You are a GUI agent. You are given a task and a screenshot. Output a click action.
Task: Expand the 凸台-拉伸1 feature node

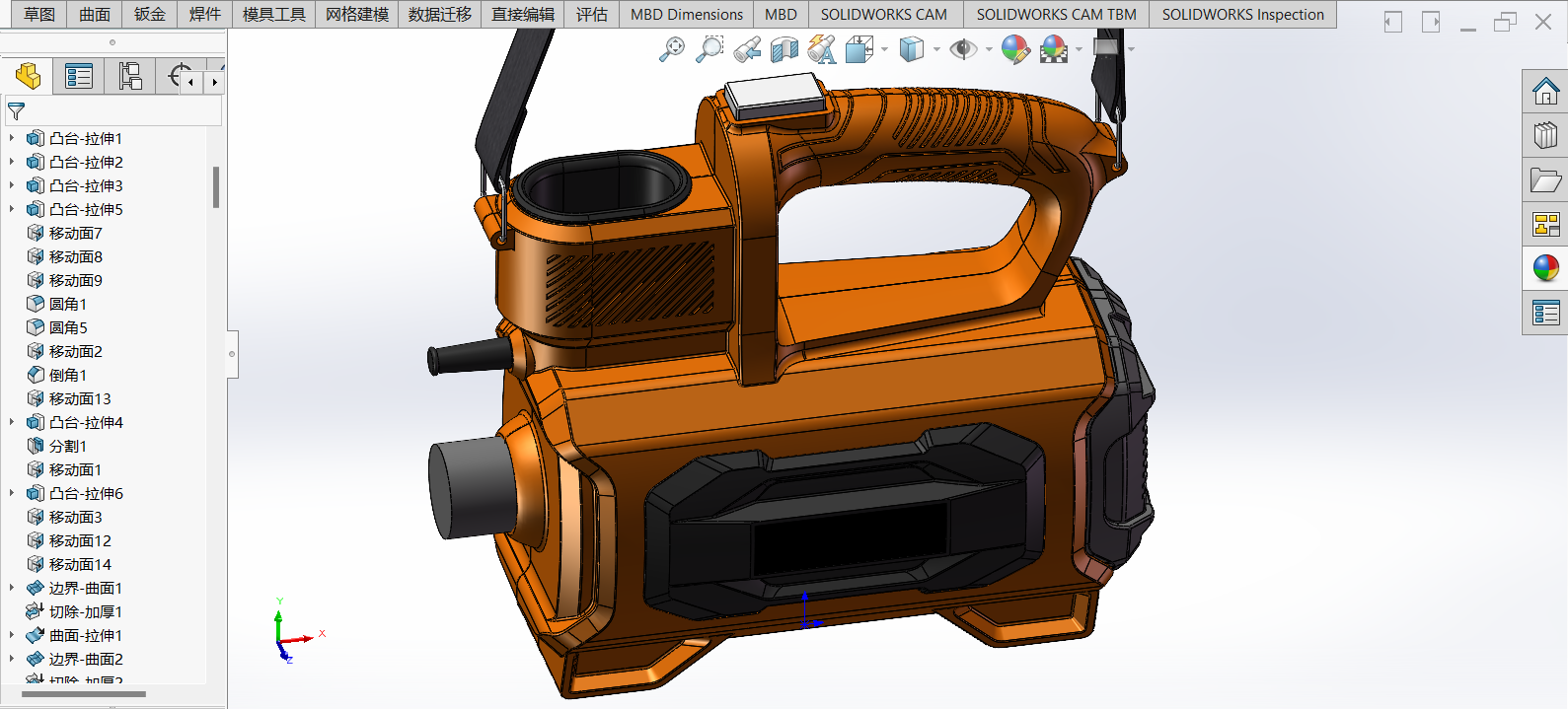pyautogui.click(x=12, y=138)
